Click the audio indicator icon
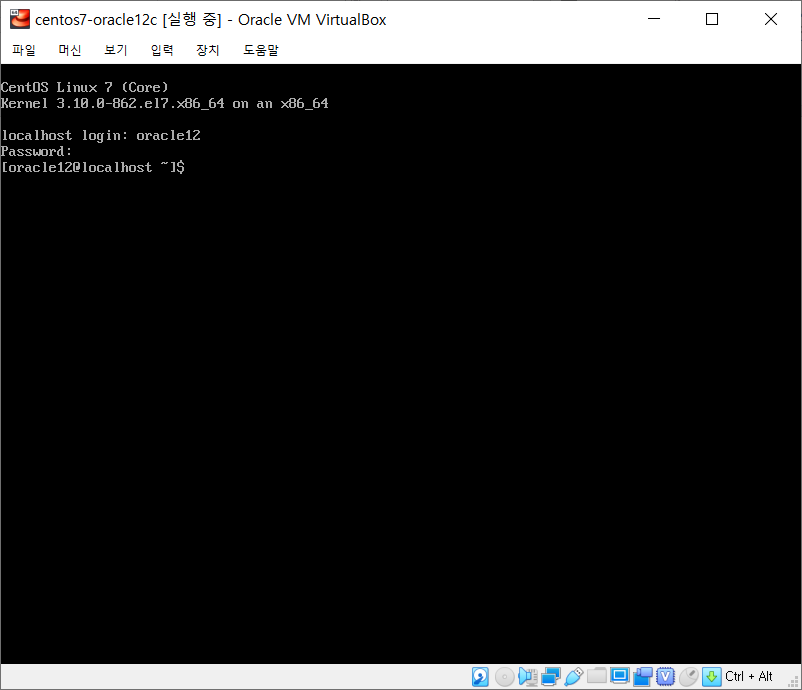Image resolution: width=802 pixels, height=690 pixels. [527, 677]
